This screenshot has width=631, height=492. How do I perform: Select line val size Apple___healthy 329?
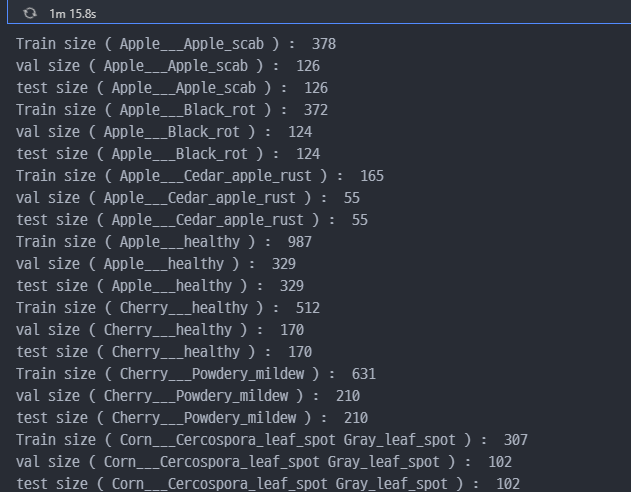click(x=156, y=264)
